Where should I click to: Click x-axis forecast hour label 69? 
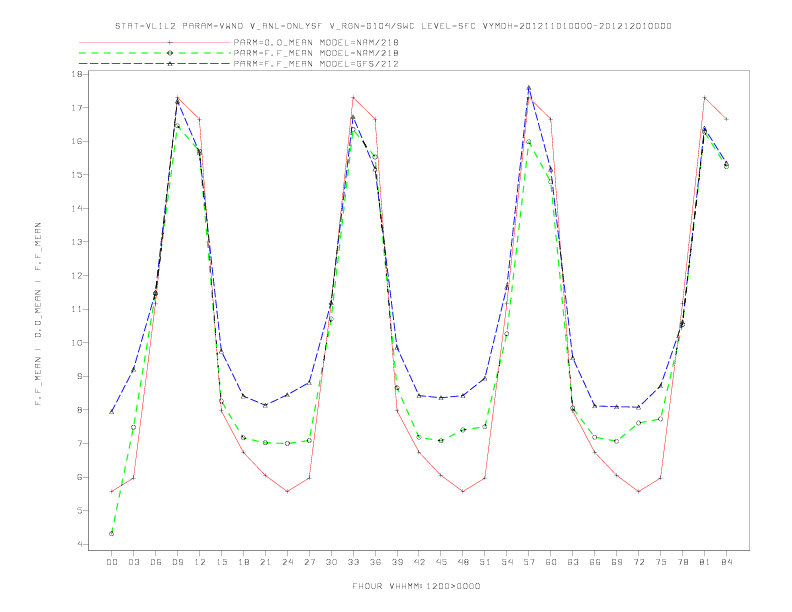(x=617, y=562)
